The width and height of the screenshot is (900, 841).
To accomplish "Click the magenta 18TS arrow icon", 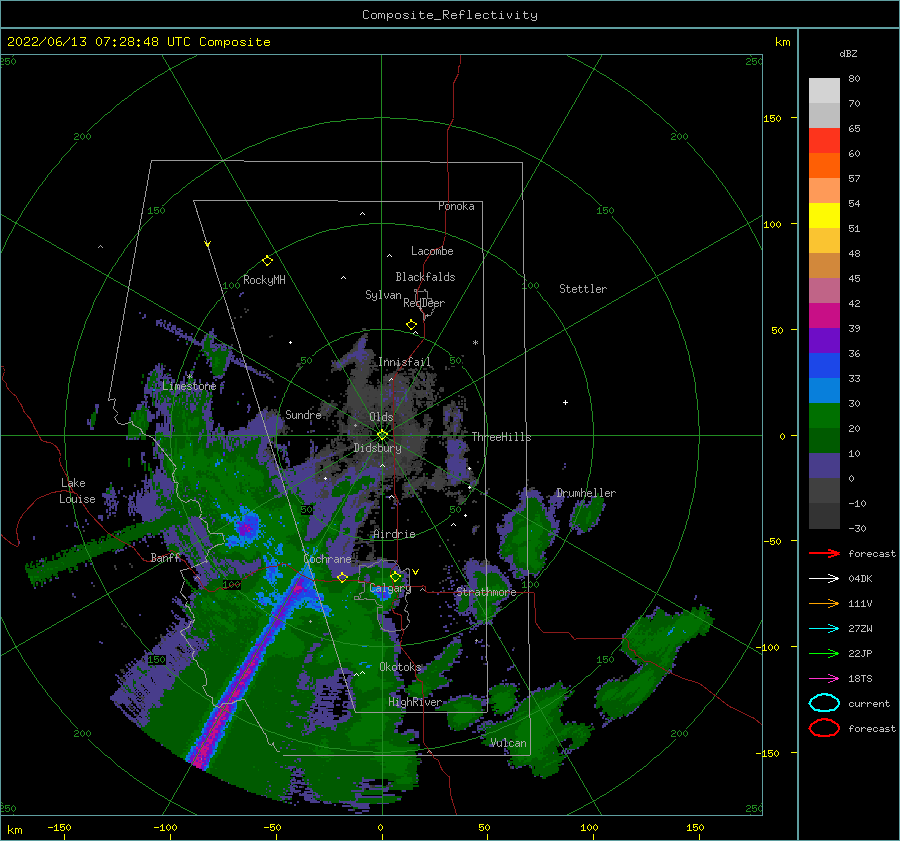I will click(824, 679).
